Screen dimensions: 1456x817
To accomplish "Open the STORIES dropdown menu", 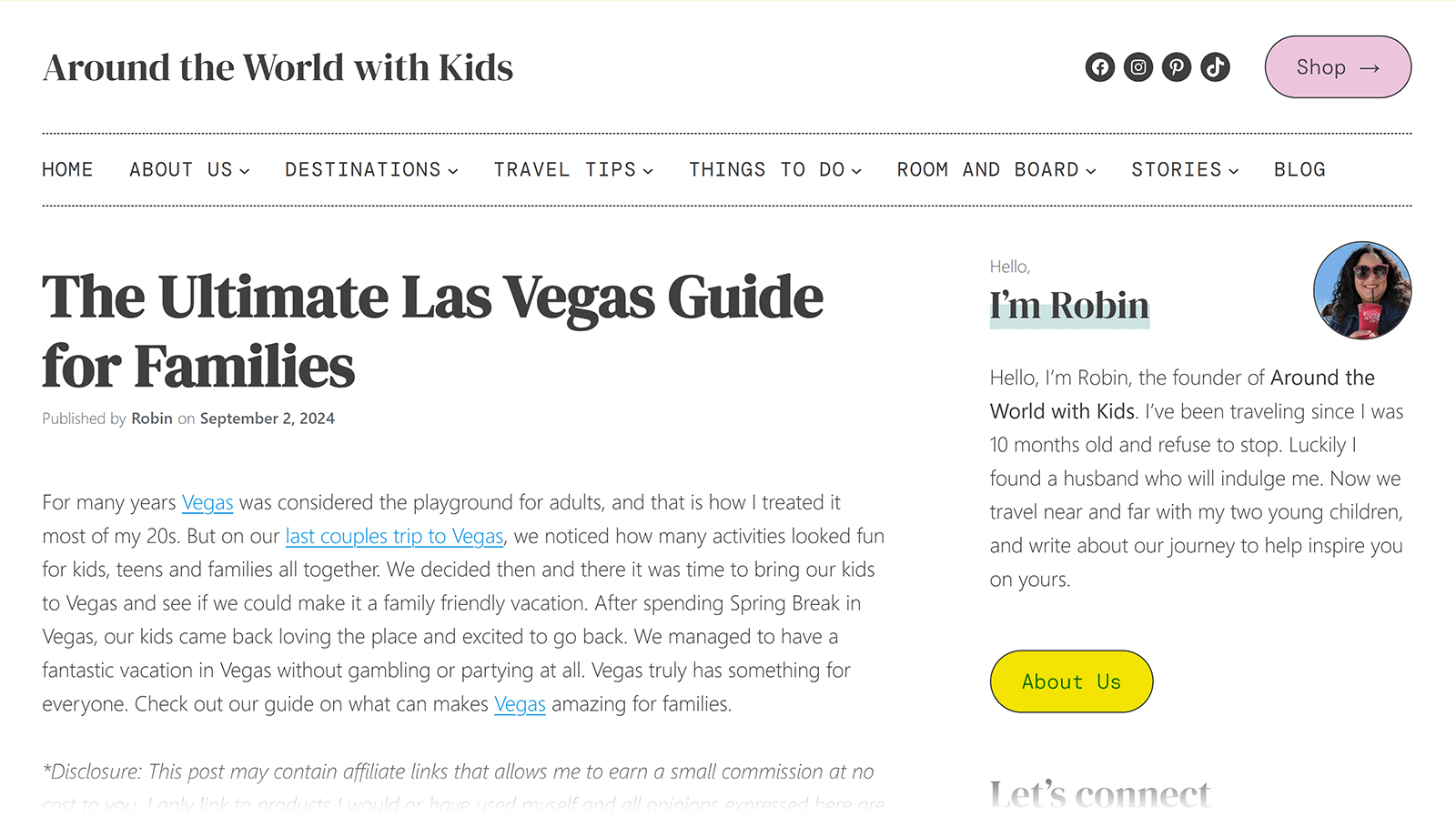I will [1184, 169].
